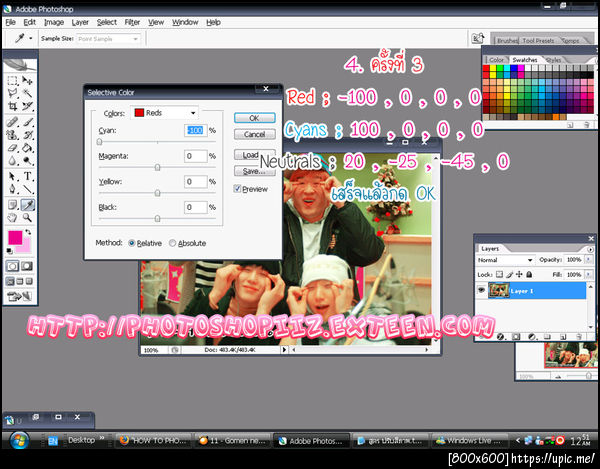Confirm Selective Color with OK
The width and height of the screenshot is (600, 469).
(x=254, y=118)
